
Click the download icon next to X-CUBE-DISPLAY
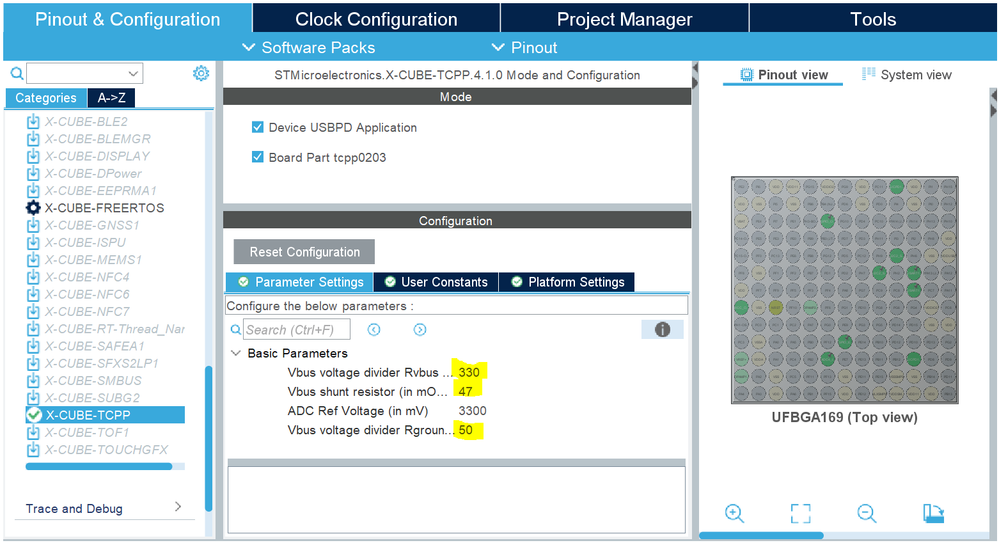33,156
